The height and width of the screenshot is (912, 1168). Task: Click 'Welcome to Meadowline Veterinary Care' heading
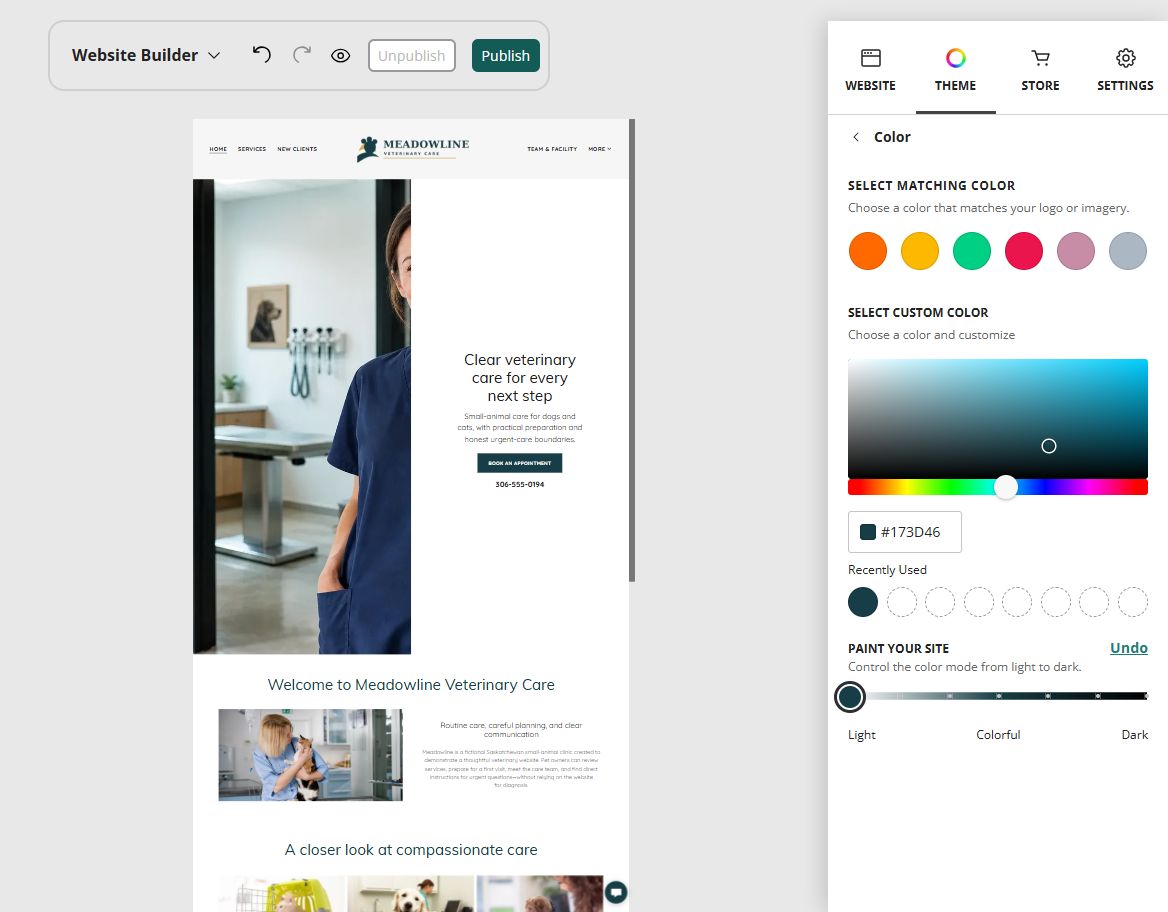point(411,685)
